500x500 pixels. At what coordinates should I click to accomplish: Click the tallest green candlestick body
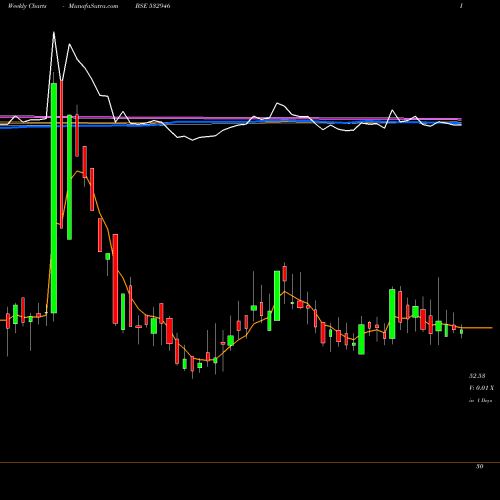(x=54, y=198)
